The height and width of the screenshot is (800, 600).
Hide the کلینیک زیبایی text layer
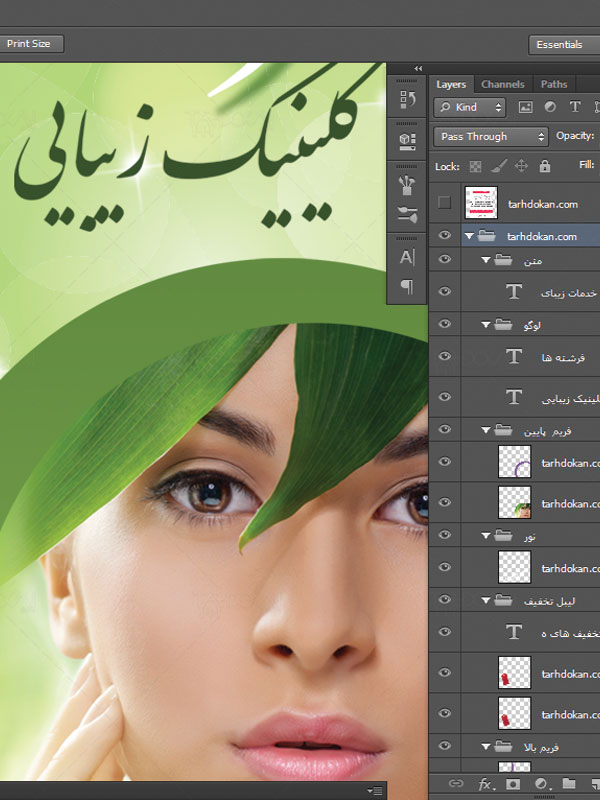point(444,397)
